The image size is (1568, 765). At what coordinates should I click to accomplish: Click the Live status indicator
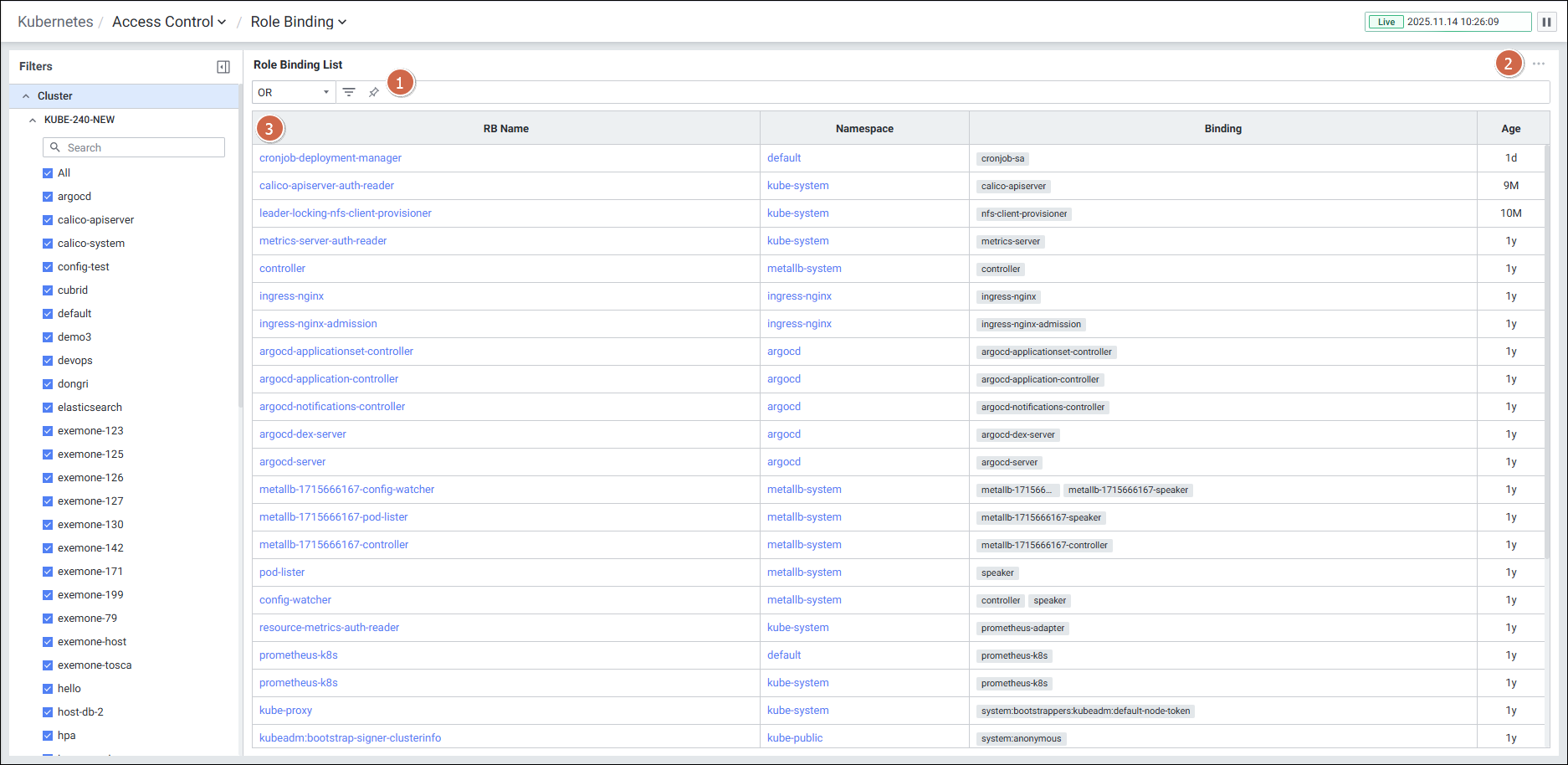click(x=1386, y=22)
